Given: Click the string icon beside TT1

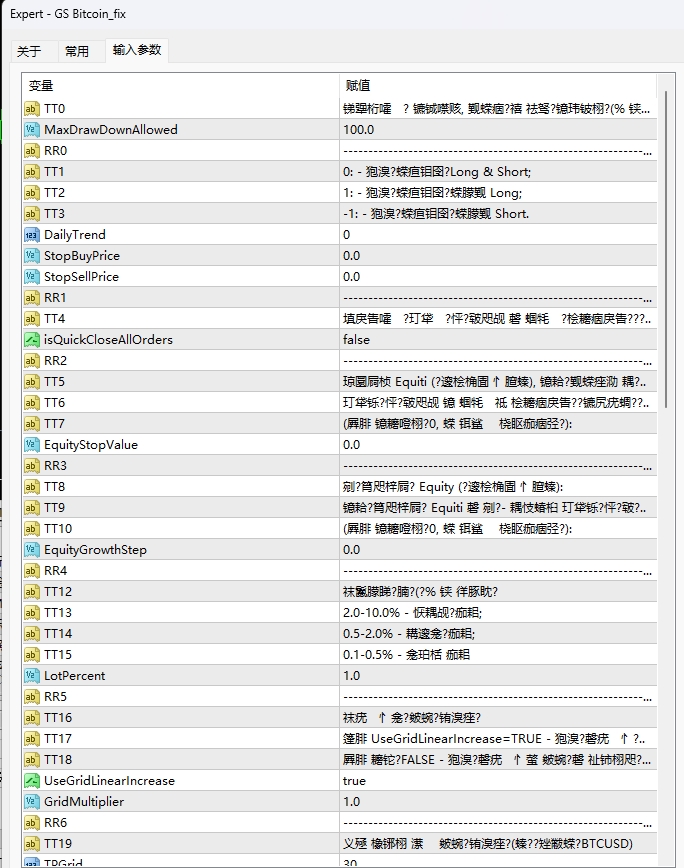Looking at the screenshot, I should pyautogui.click(x=32, y=172).
